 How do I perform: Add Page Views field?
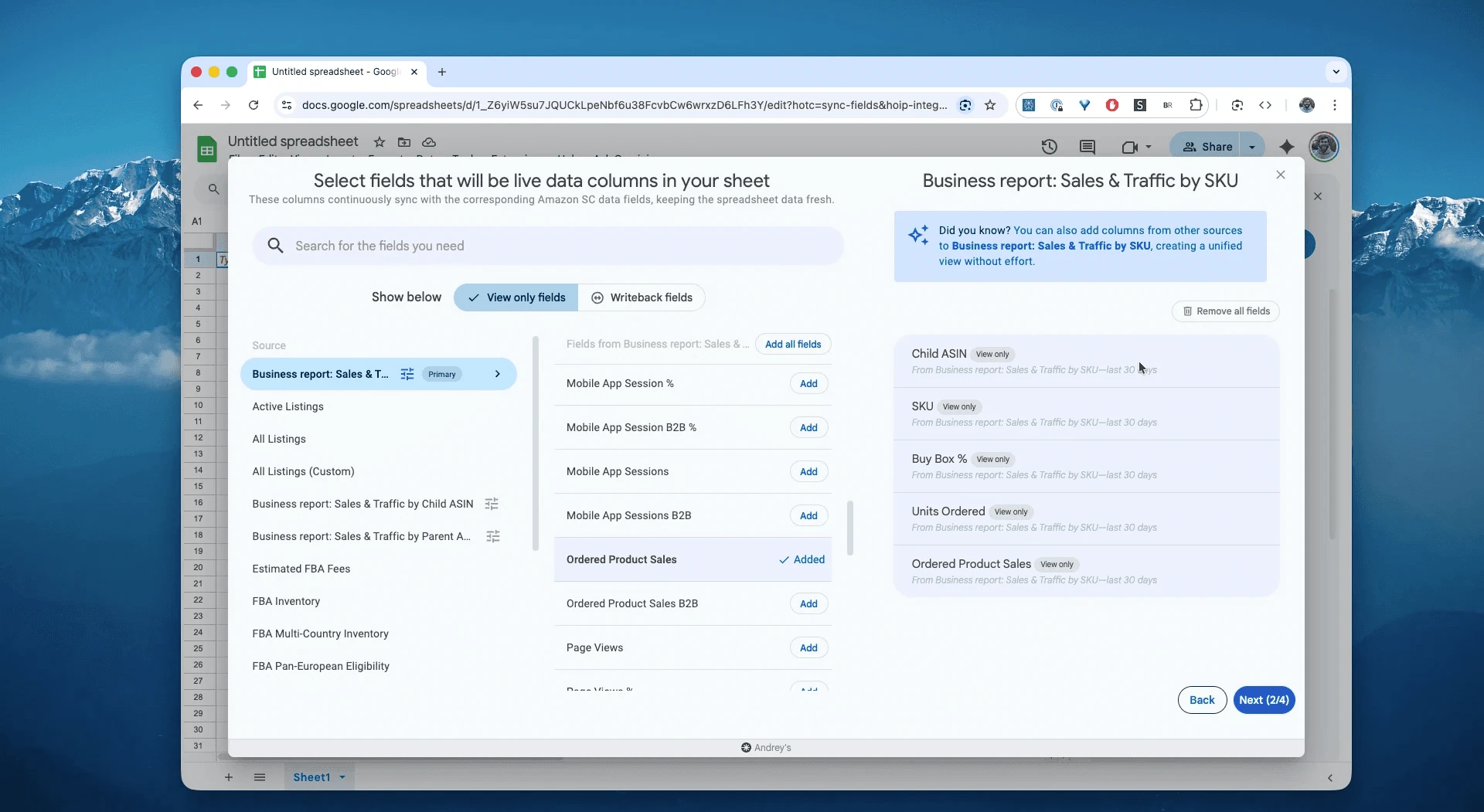pos(808,647)
